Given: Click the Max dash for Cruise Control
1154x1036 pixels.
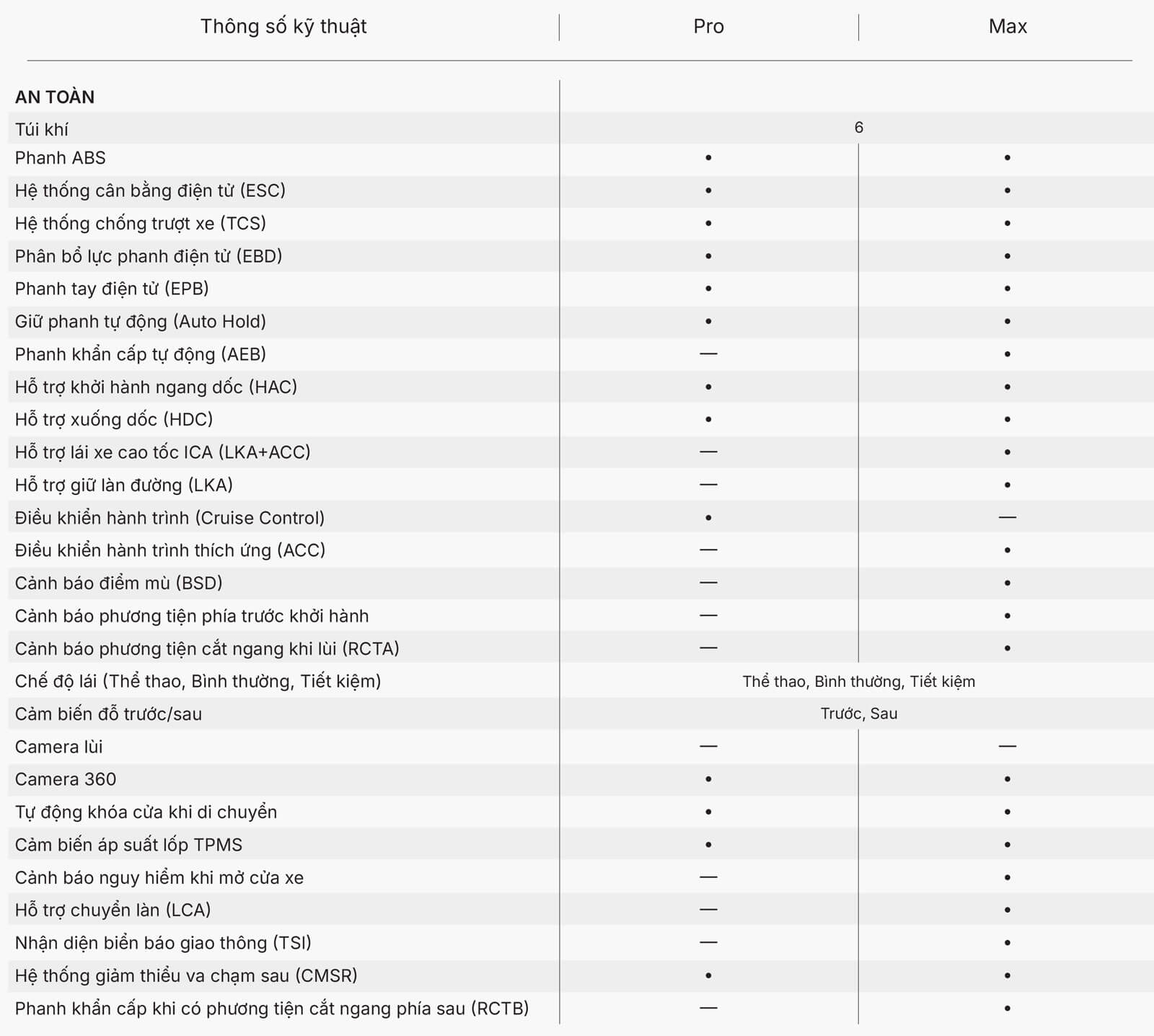Looking at the screenshot, I should [x=1008, y=517].
